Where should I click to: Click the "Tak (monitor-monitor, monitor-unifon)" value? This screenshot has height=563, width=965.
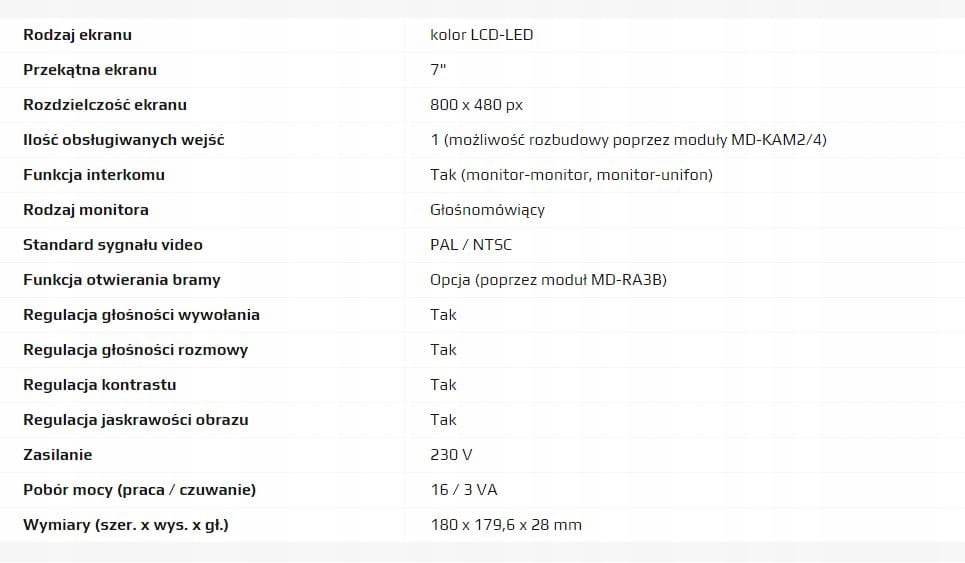click(x=571, y=175)
